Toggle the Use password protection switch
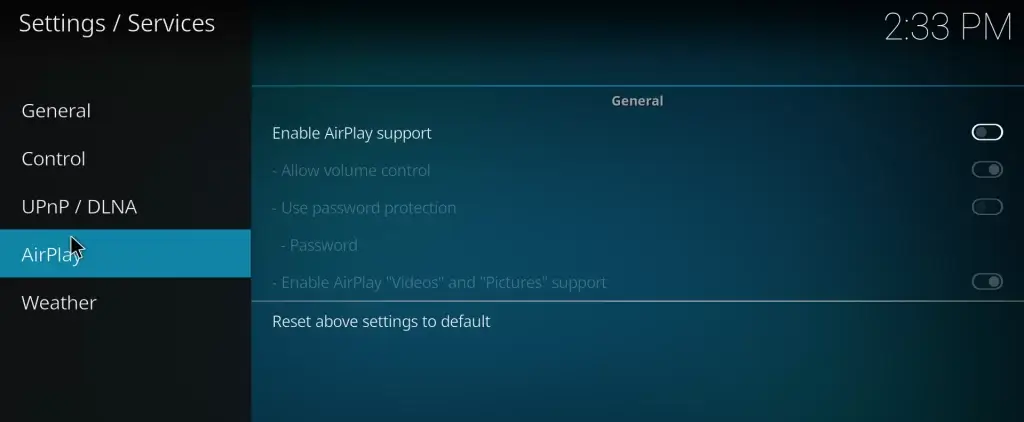The image size is (1024, 422). click(x=987, y=207)
